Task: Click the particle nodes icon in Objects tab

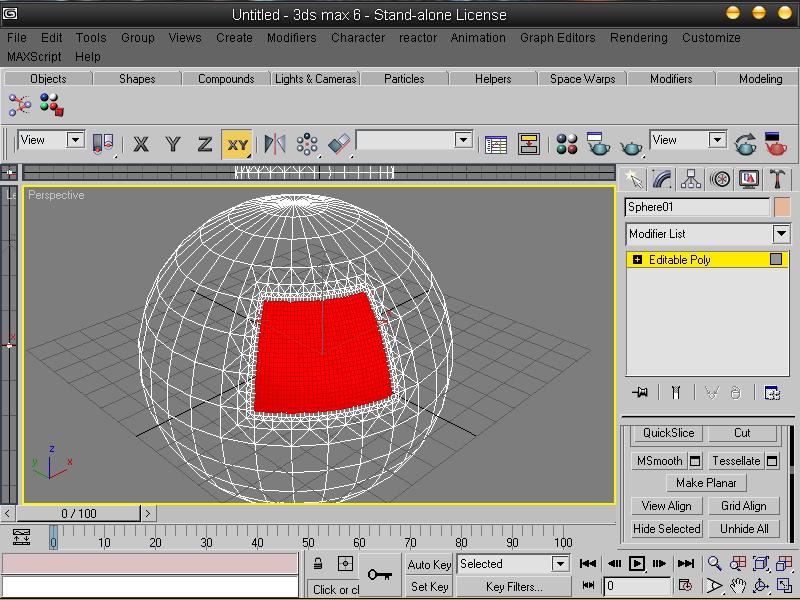Action: click(19, 105)
